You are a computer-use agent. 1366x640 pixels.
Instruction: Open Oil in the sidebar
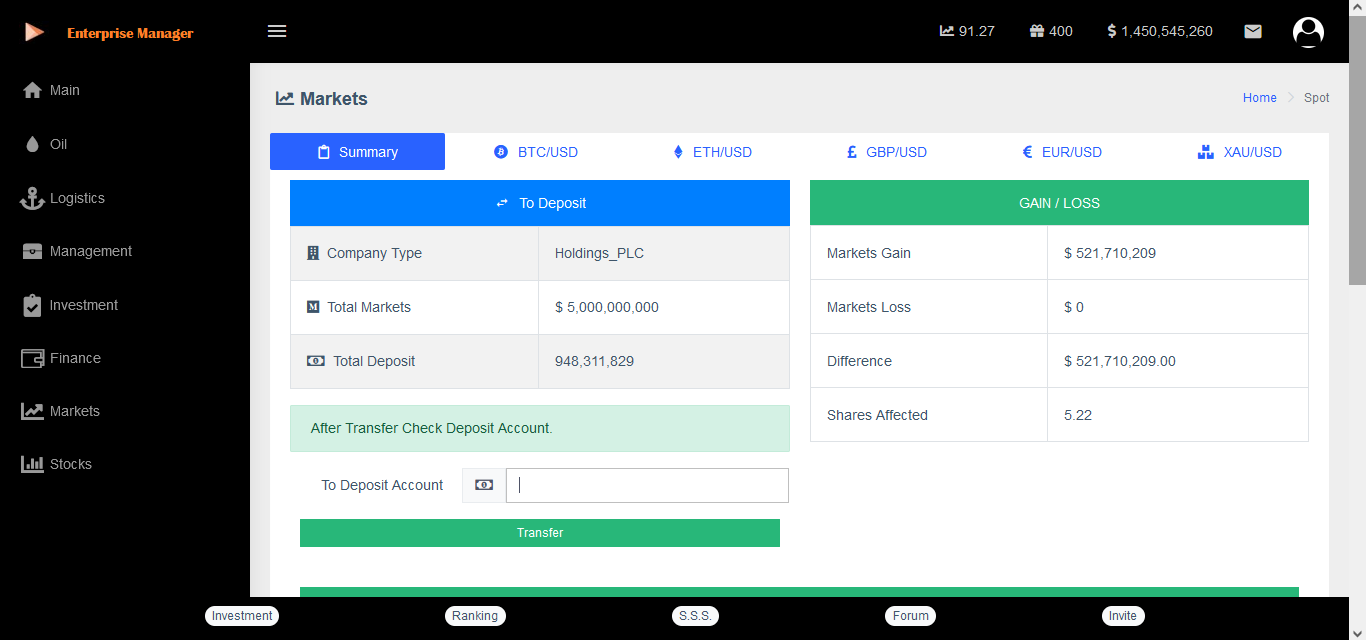(x=58, y=144)
